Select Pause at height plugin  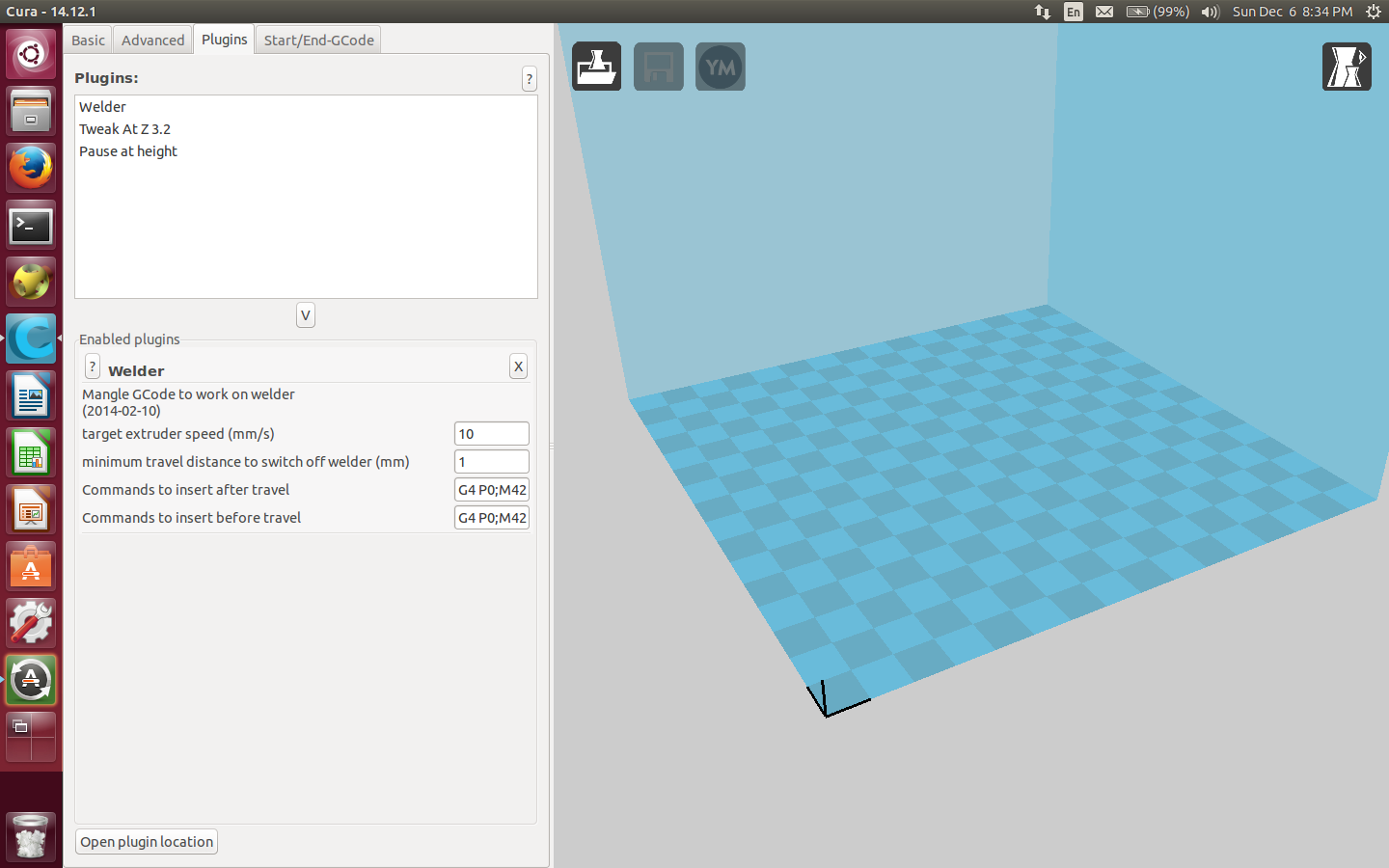(x=128, y=151)
